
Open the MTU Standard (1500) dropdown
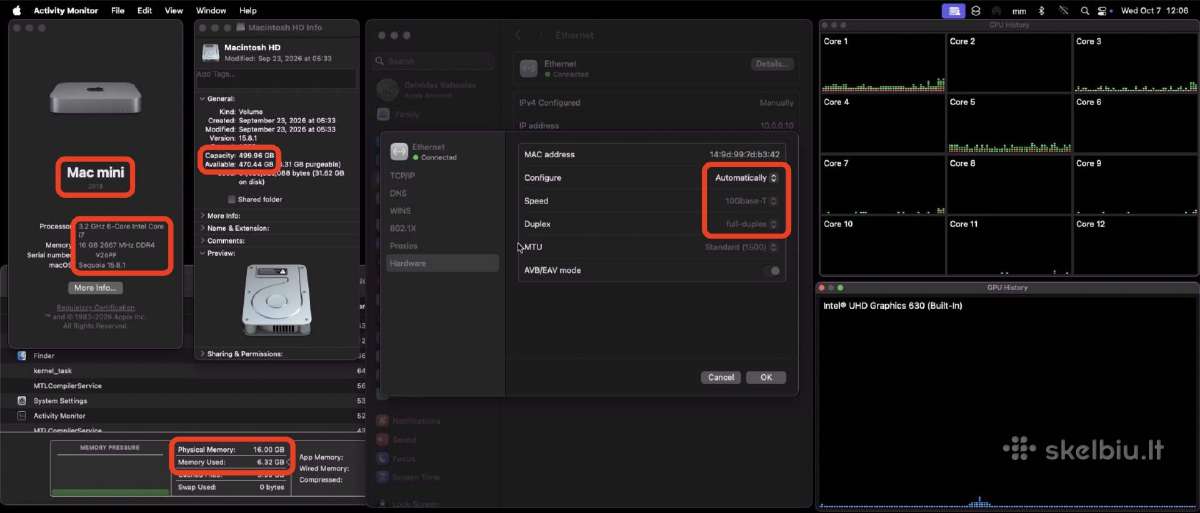click(x=741, y=247)
